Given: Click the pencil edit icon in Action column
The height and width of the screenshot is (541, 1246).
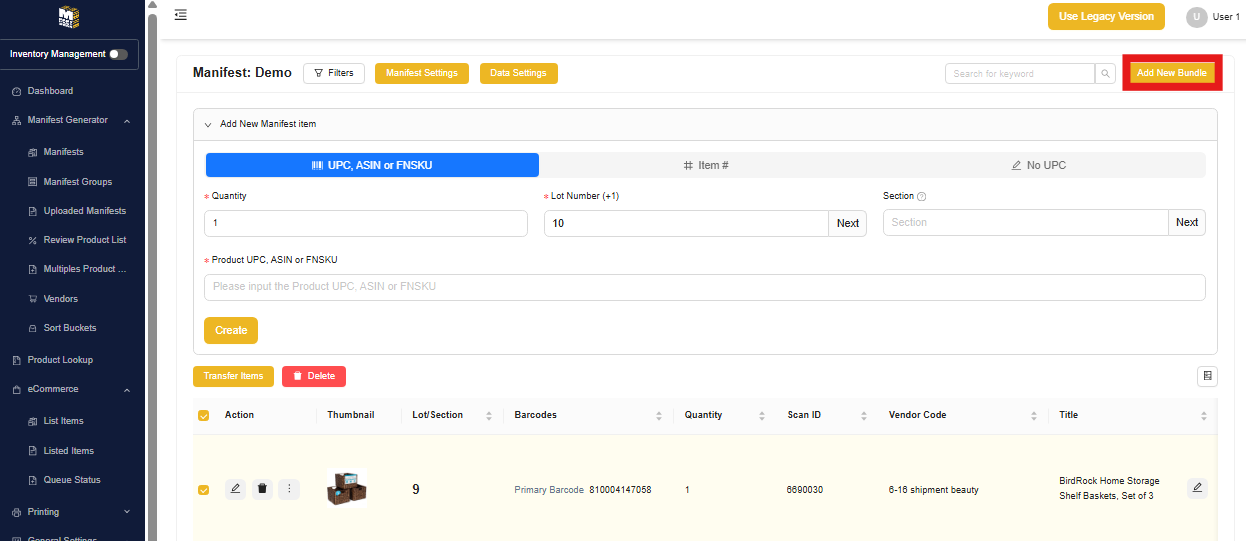Looking at the screenshot, I should pos(235,489).
